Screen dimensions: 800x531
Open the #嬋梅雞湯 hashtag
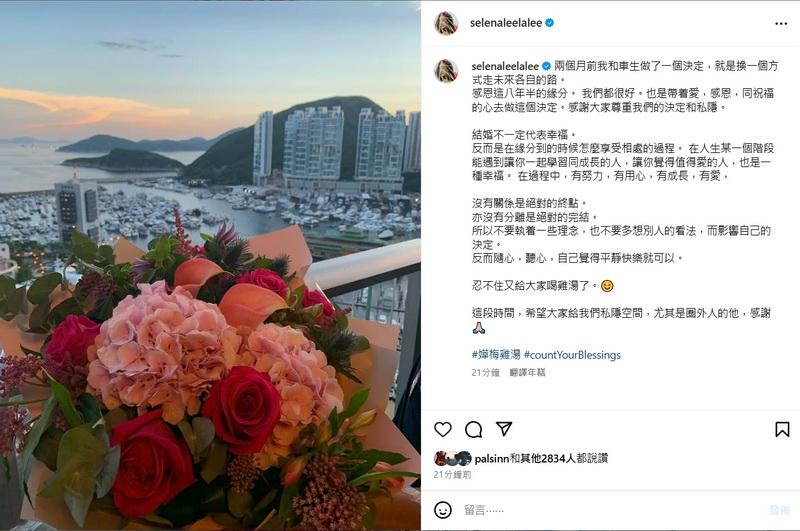tap(496, 355)
